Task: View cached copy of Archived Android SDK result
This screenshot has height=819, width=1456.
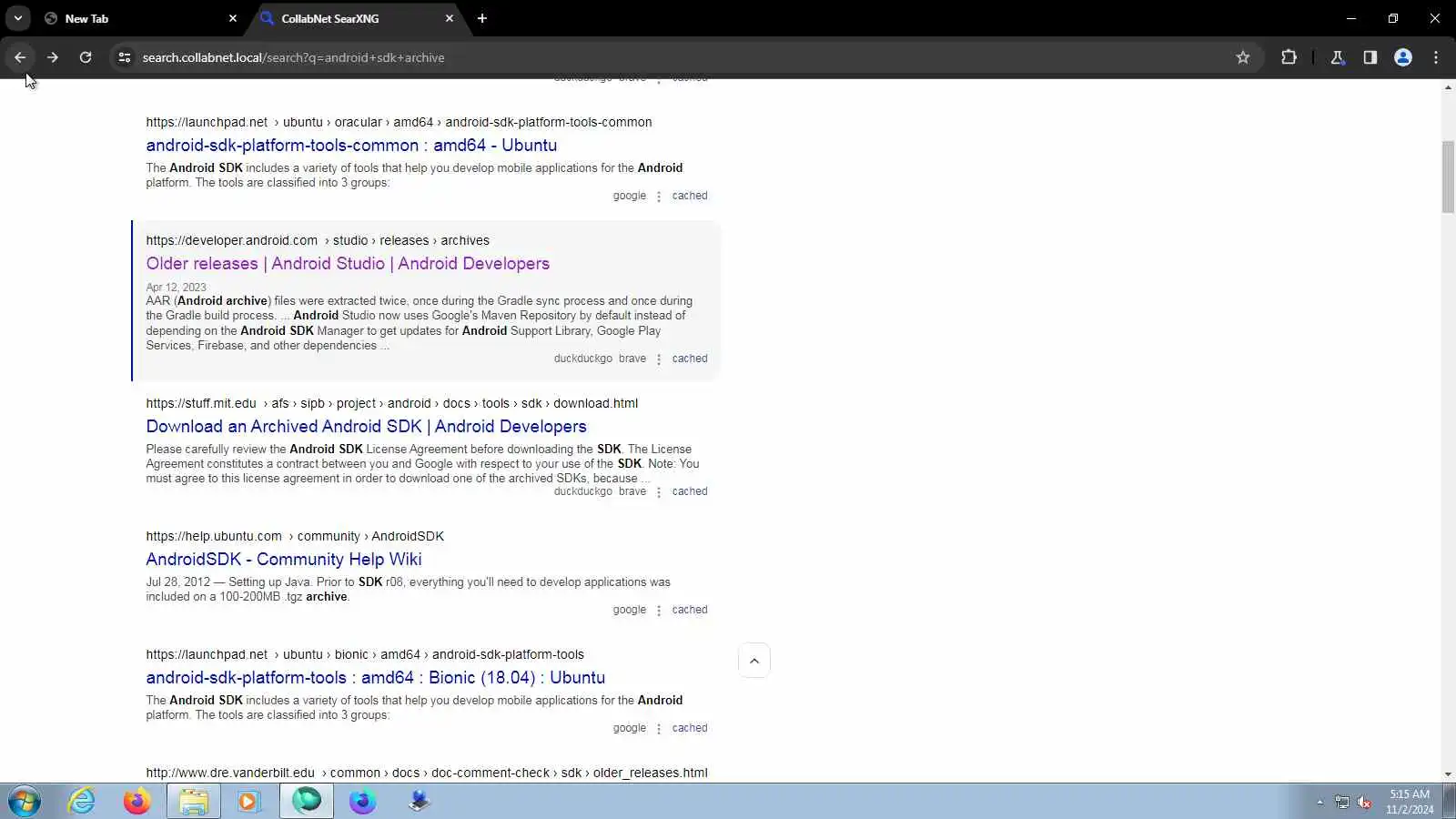Action: click(690, 491)
